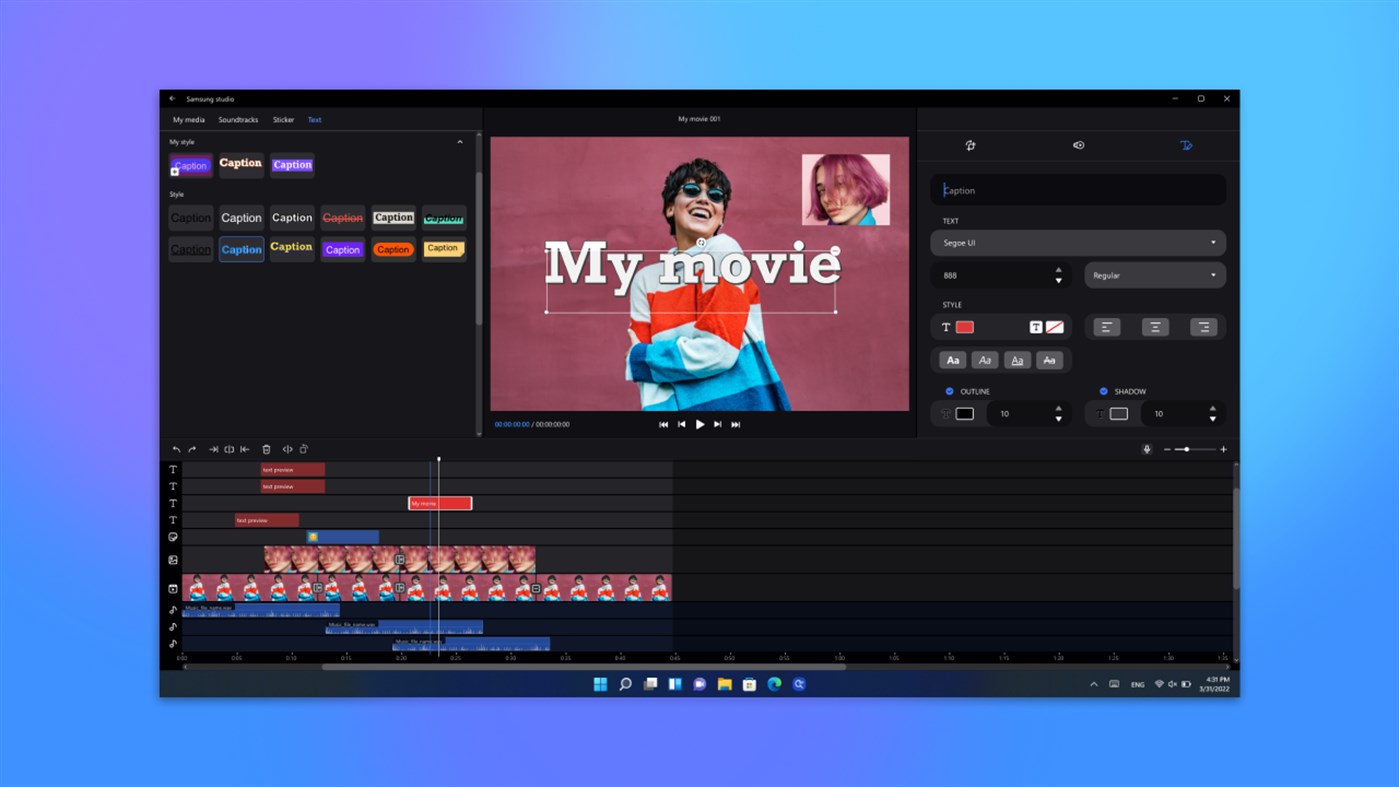Decrease font size 888 with down arrow

tap(1059, 281)
